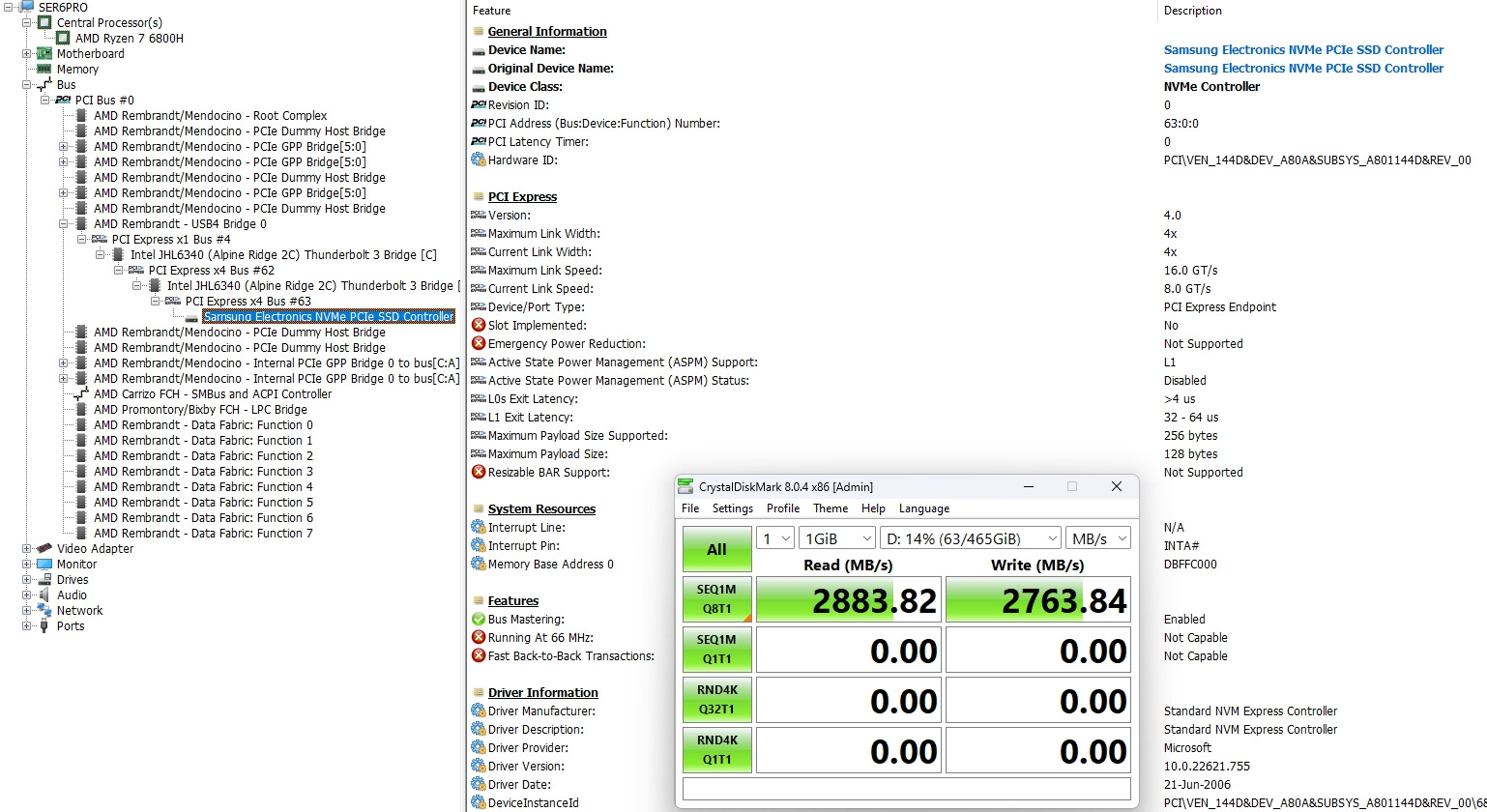Image resolution: width=1487 pixels, height=812 pixels.
Task: Select AMD Rembrandt Data Fabric: Function 3
Action: click(x=203, y=471)
